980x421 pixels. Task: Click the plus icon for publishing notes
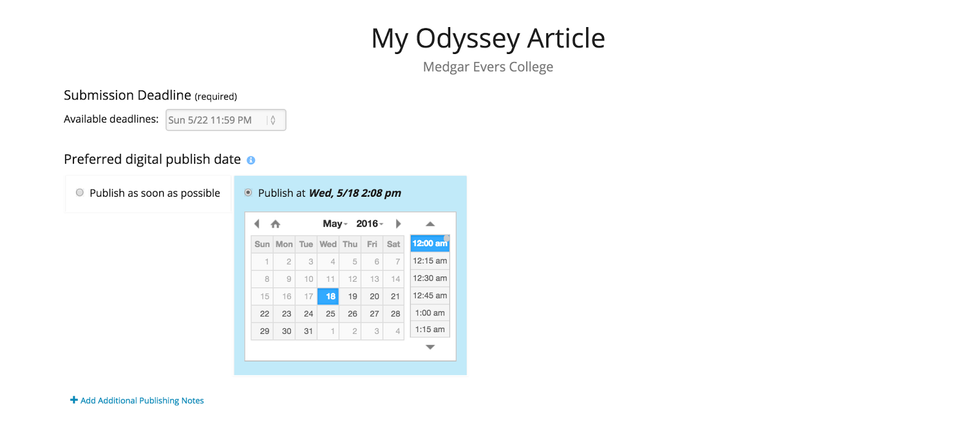(x=74, y=400)
